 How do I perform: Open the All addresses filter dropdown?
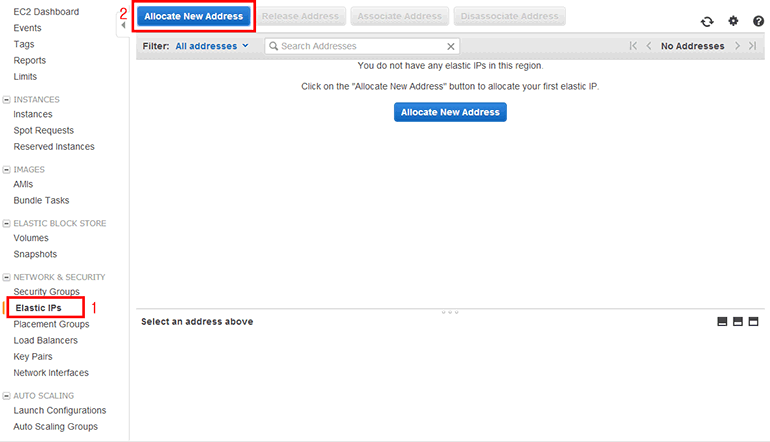tap(211, 46)
